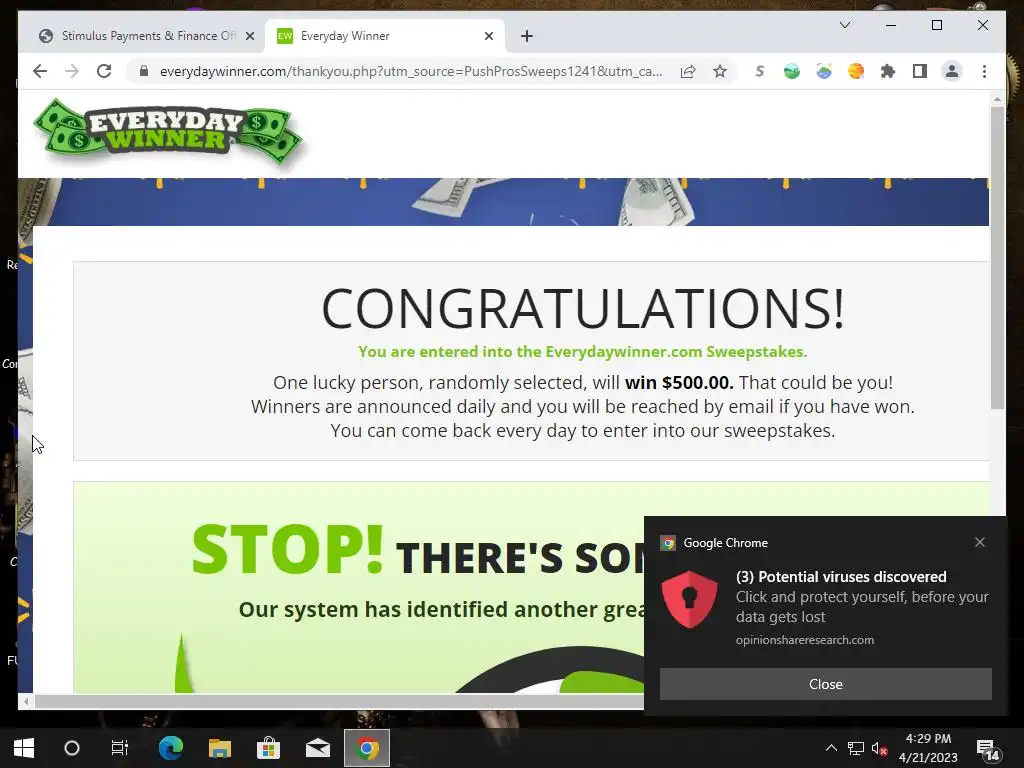Share this page from address bar
The height and width of the screenshot is (768, 1024).
click(x=688, y=71)
